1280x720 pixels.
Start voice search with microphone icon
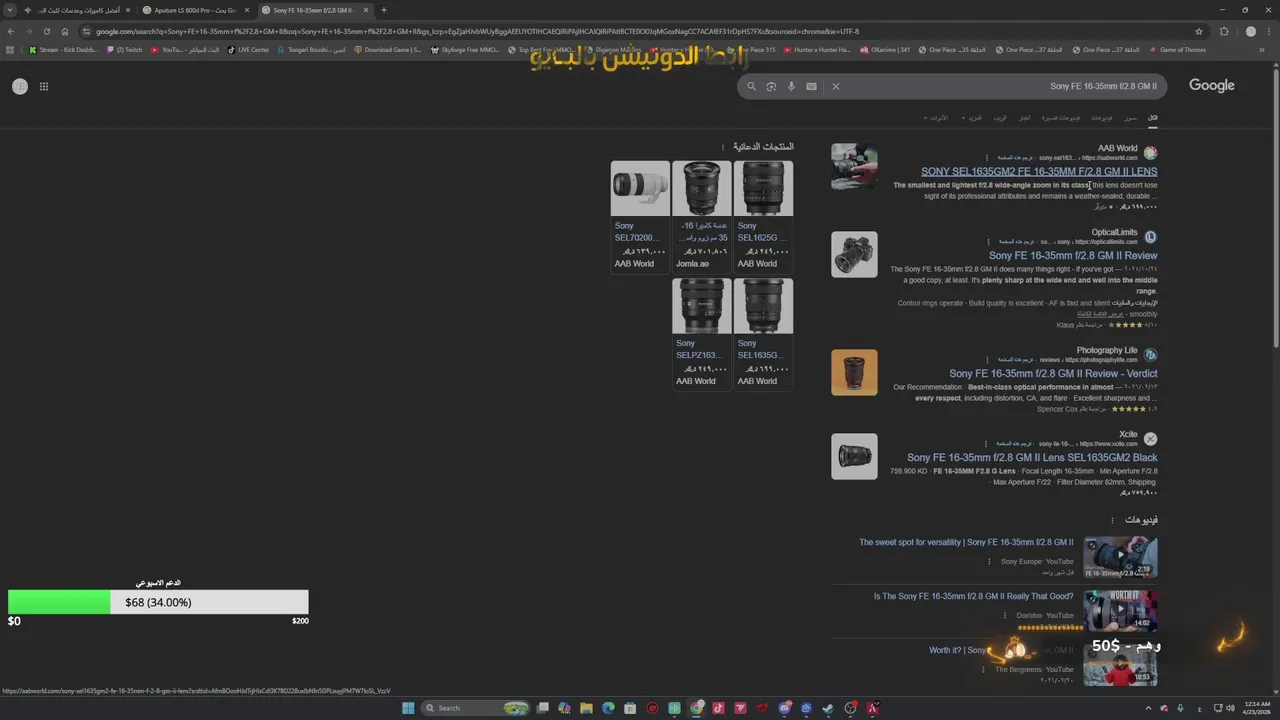coord(791,86)
